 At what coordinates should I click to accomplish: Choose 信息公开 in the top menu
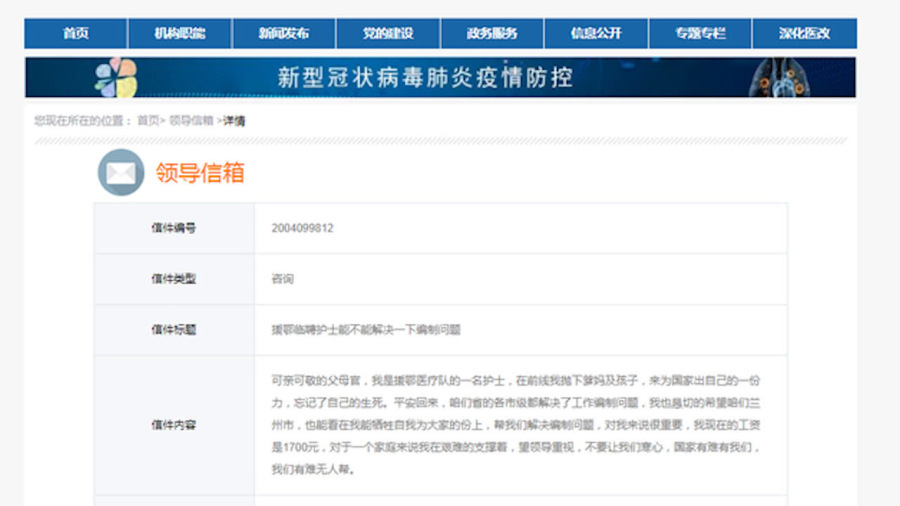596,33
